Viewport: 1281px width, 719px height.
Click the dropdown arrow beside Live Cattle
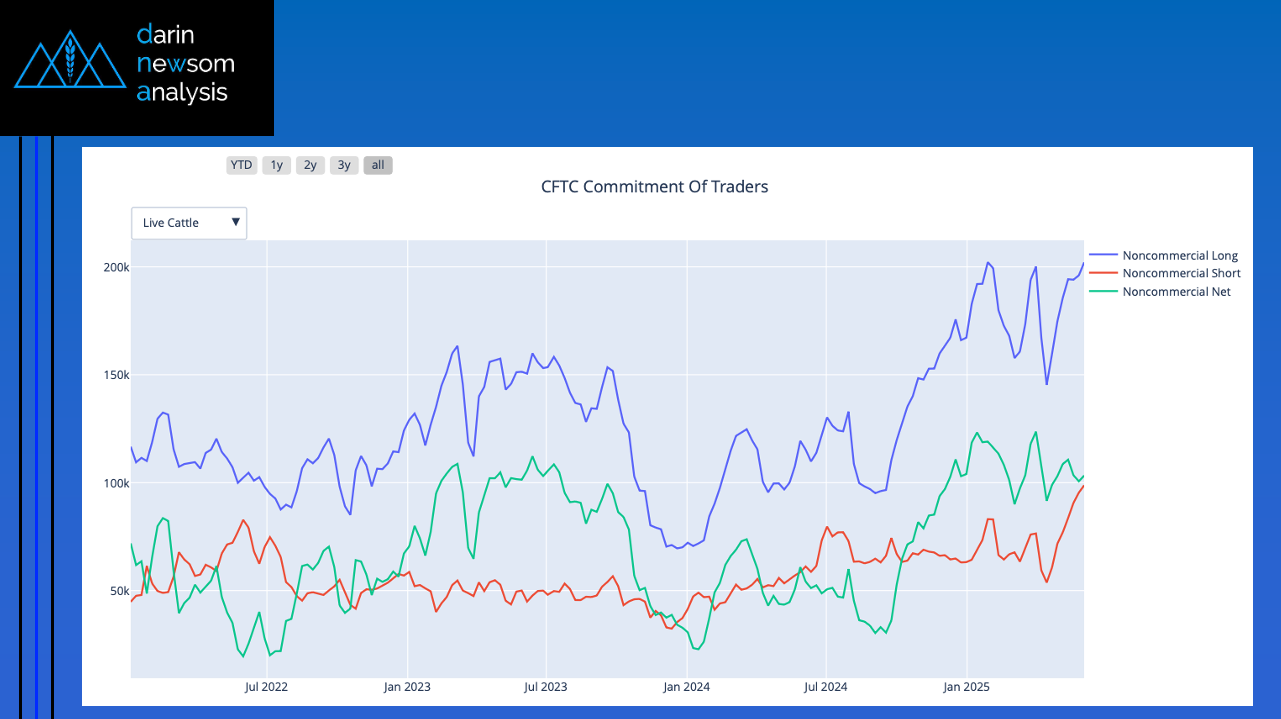pos(236,222)
